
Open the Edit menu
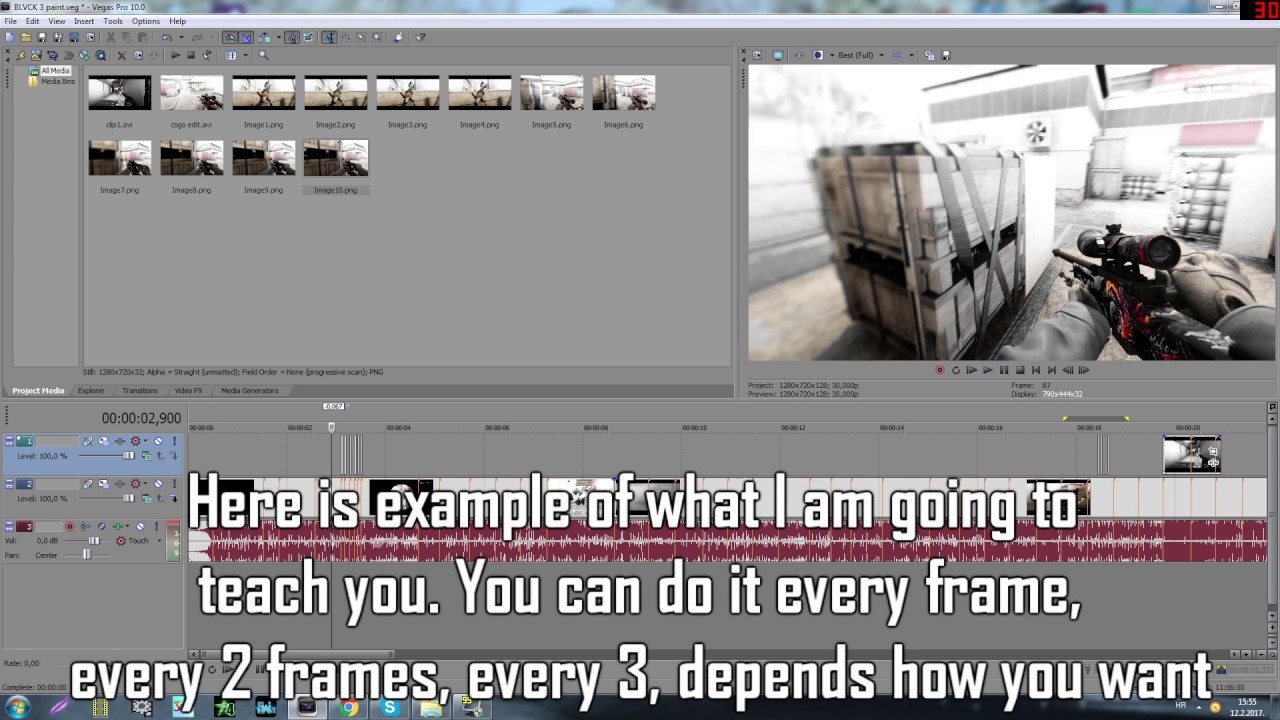click(33, 21)
